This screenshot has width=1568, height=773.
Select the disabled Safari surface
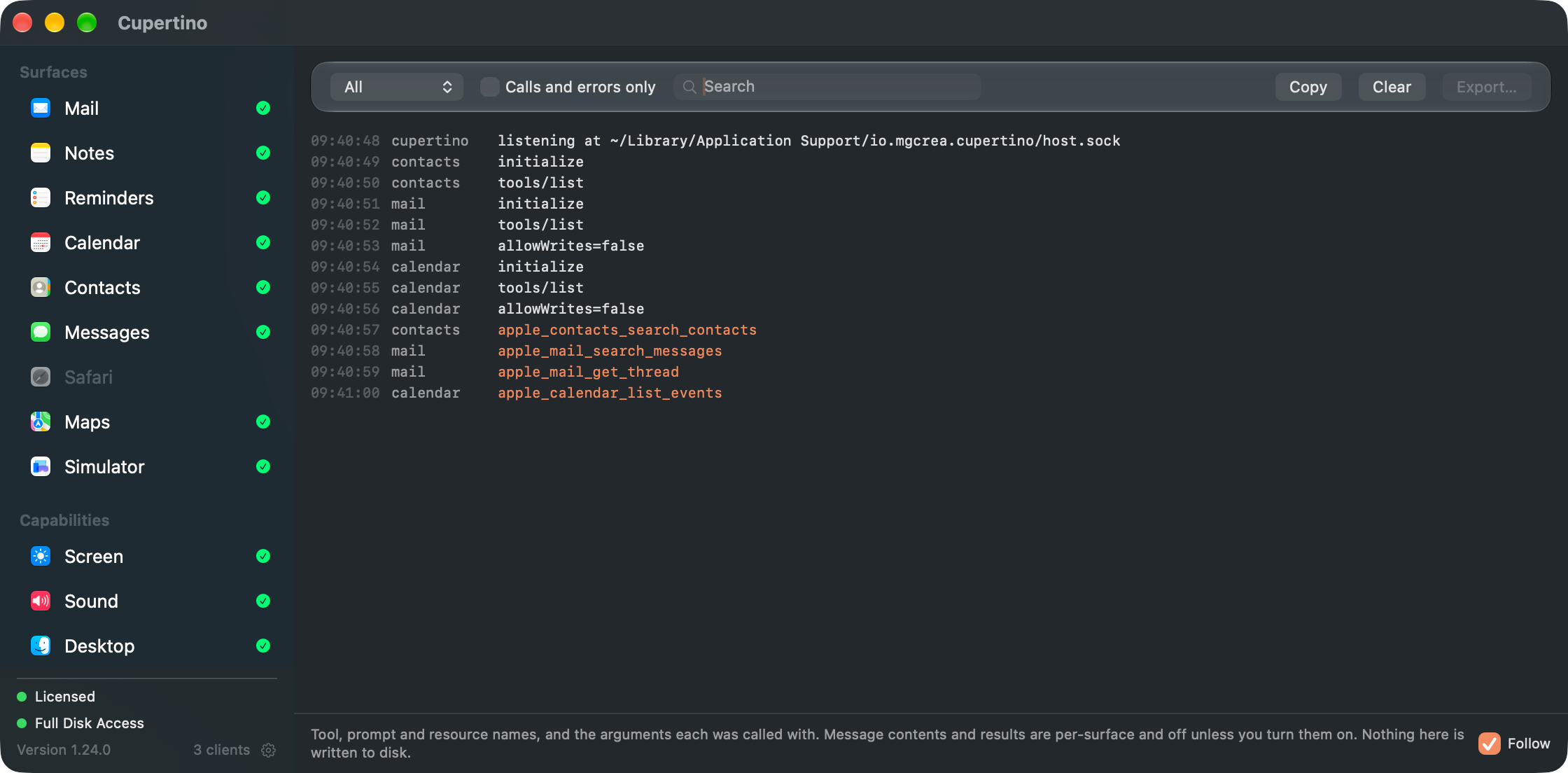point(147,377)
